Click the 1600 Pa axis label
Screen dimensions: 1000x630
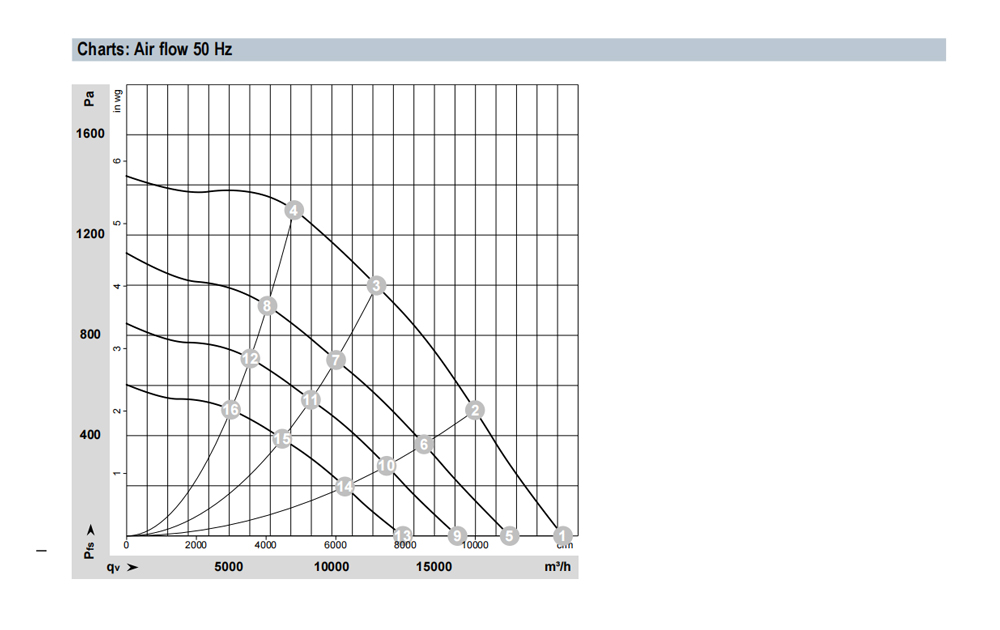click(90, 133)
